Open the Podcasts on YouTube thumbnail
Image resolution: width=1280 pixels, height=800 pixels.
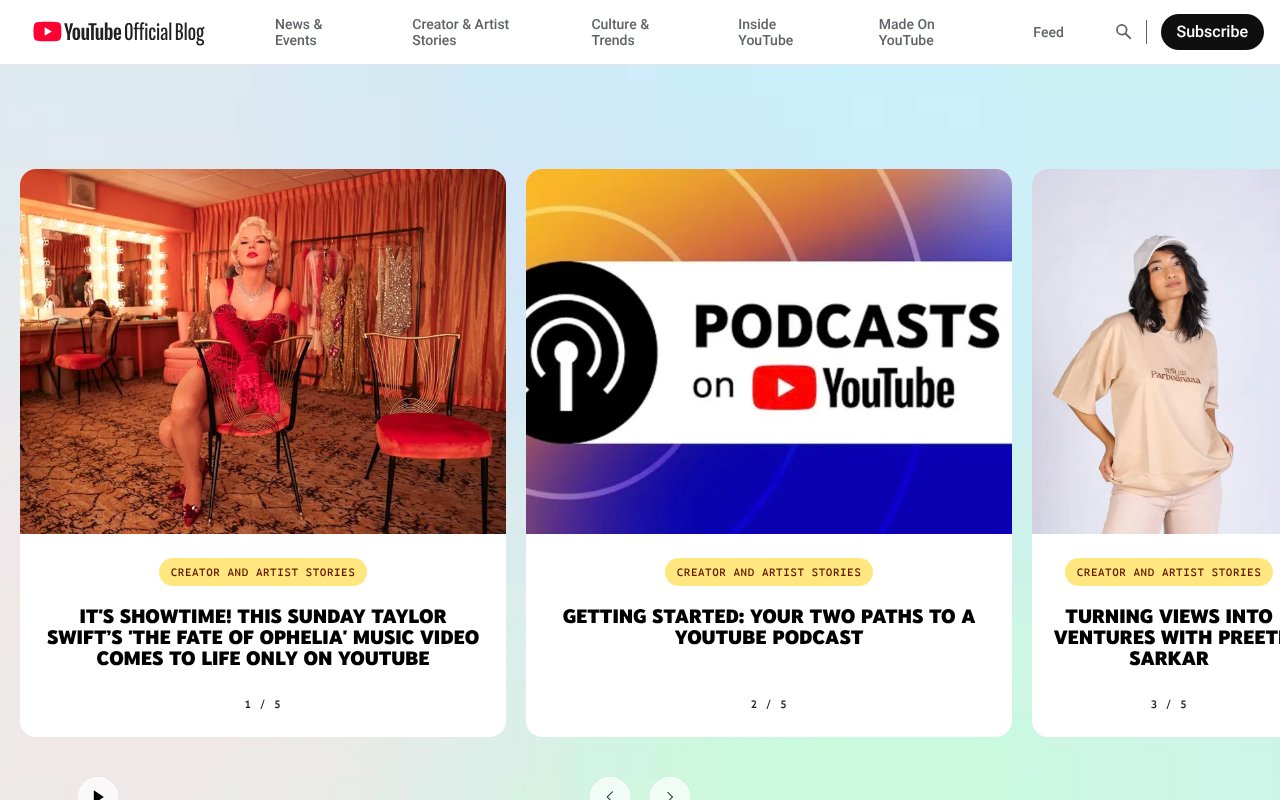(x=769, y=351)
